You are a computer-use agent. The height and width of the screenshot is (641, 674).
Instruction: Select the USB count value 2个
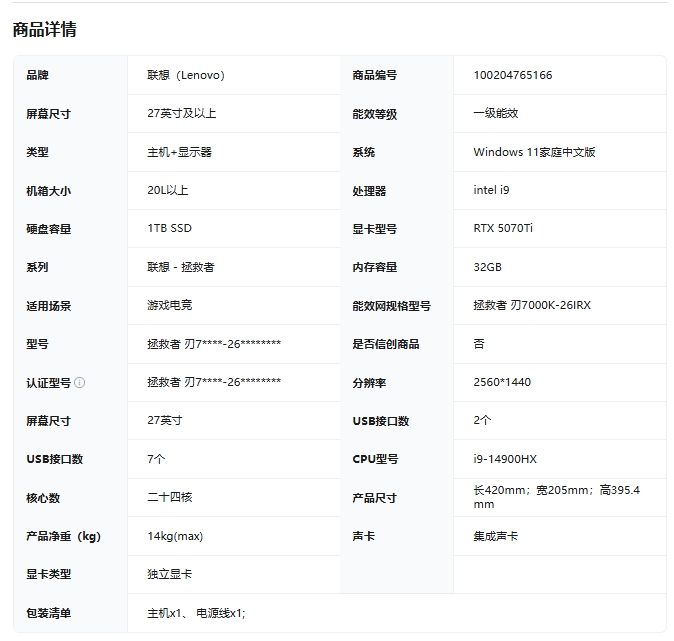click(482, 420)
